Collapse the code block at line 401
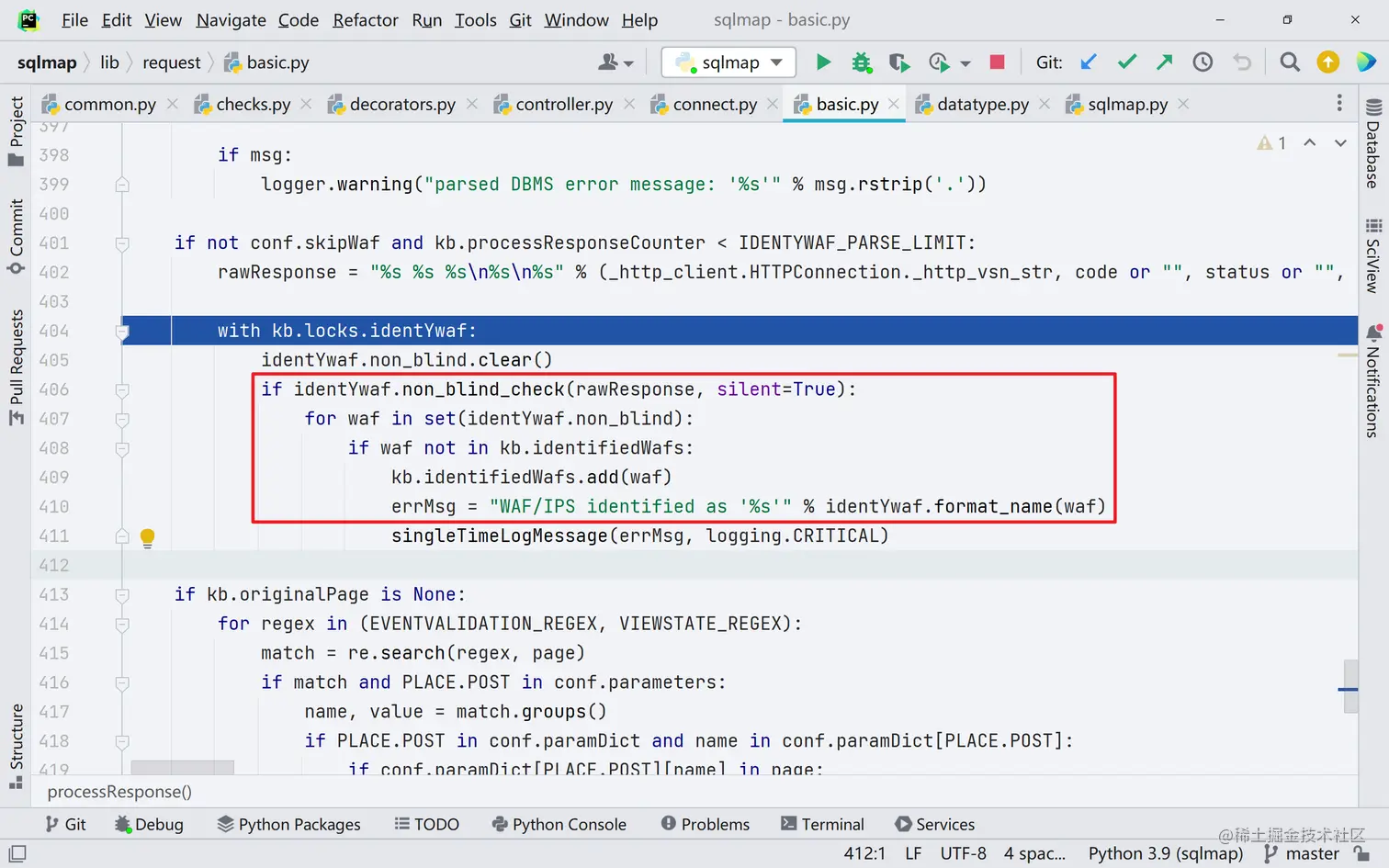The image size is (1389, 868). (x=122, y=243)
